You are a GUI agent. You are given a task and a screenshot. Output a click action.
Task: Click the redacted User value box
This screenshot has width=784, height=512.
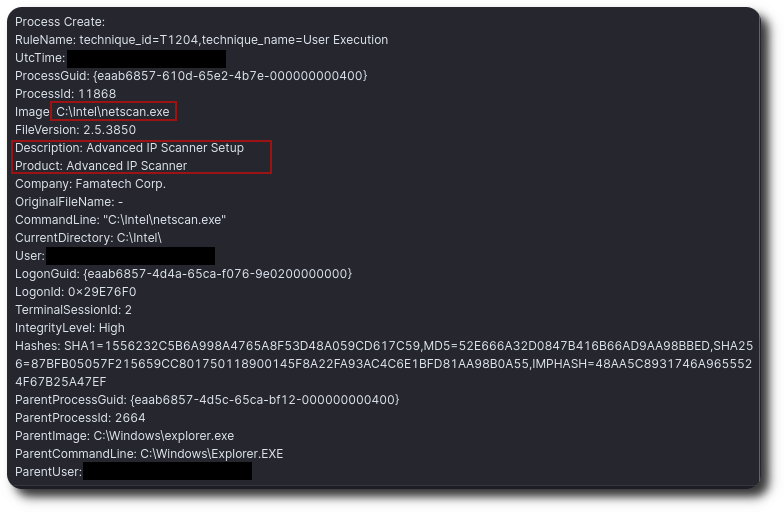[x=130, y=256]
